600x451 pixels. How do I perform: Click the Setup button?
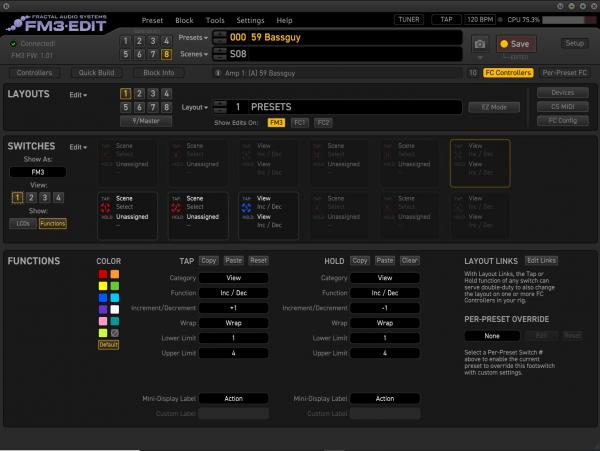point(575,43)
